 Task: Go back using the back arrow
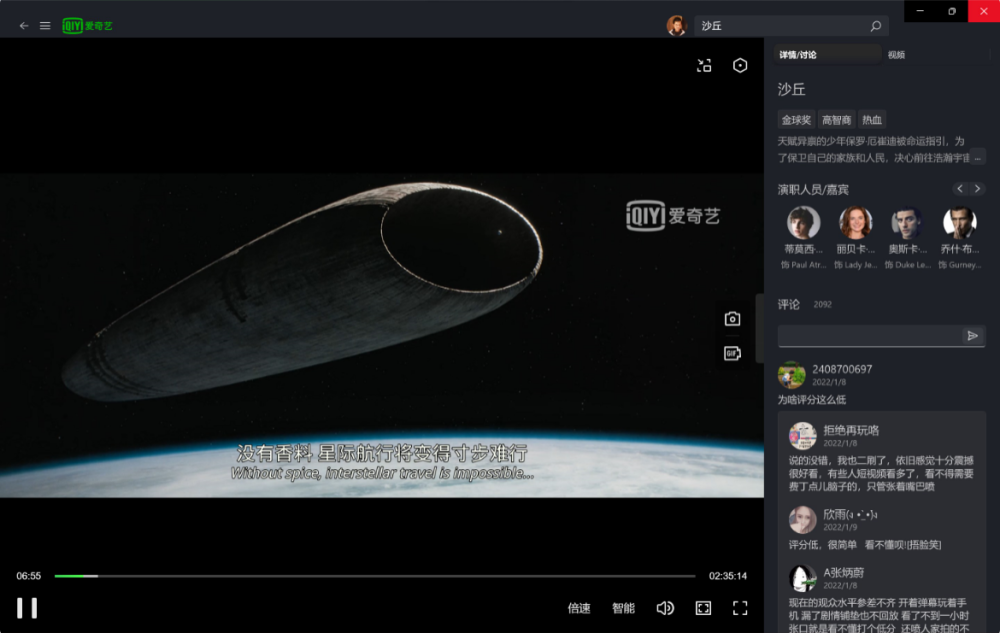click(24, 25)
